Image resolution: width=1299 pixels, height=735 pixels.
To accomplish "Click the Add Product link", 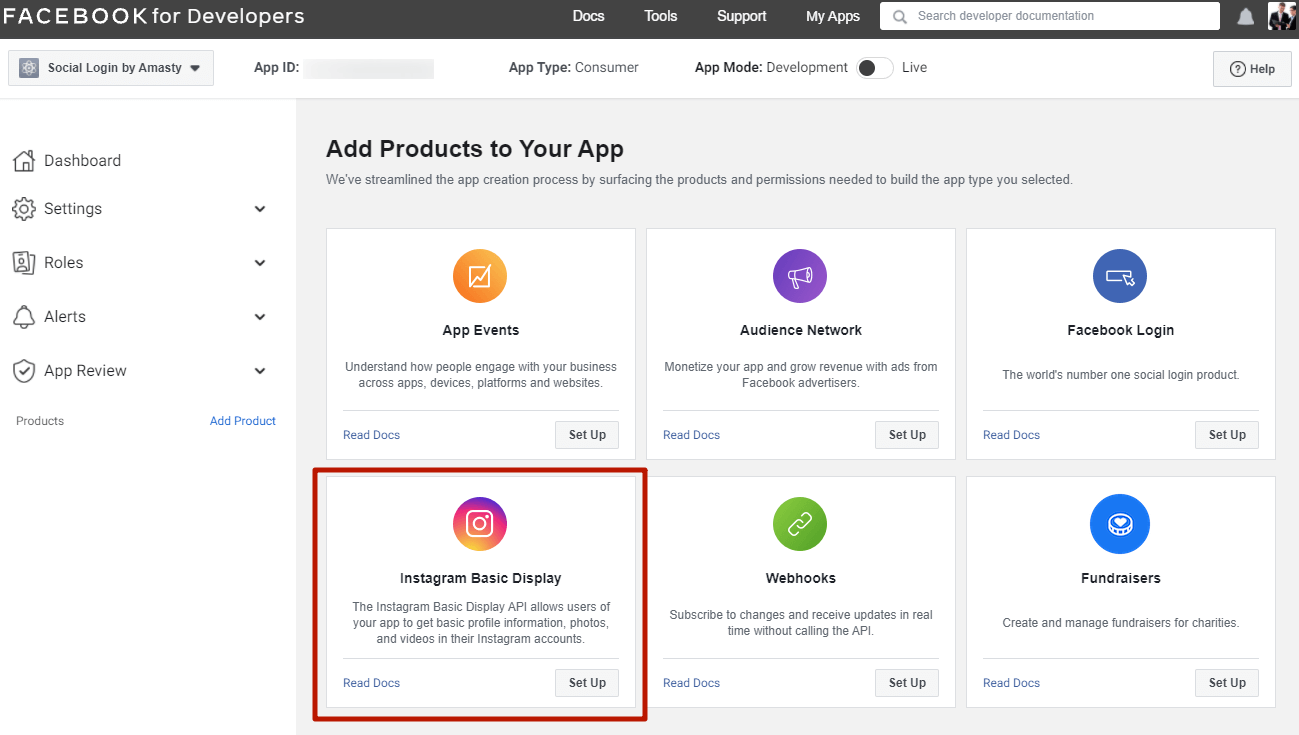I will click(243, 421).
